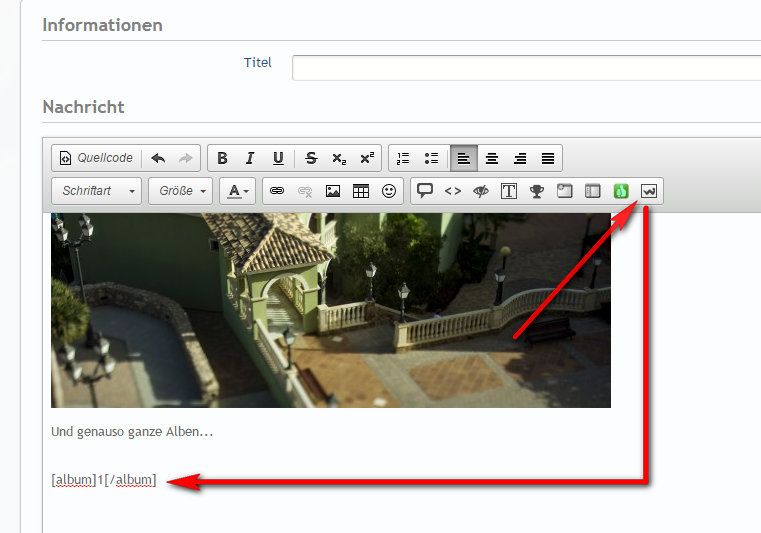Click the [album]1[/album] BBCode text
Image resolution: width=761 pixels, height=533 pixels.
coord(104,480)
